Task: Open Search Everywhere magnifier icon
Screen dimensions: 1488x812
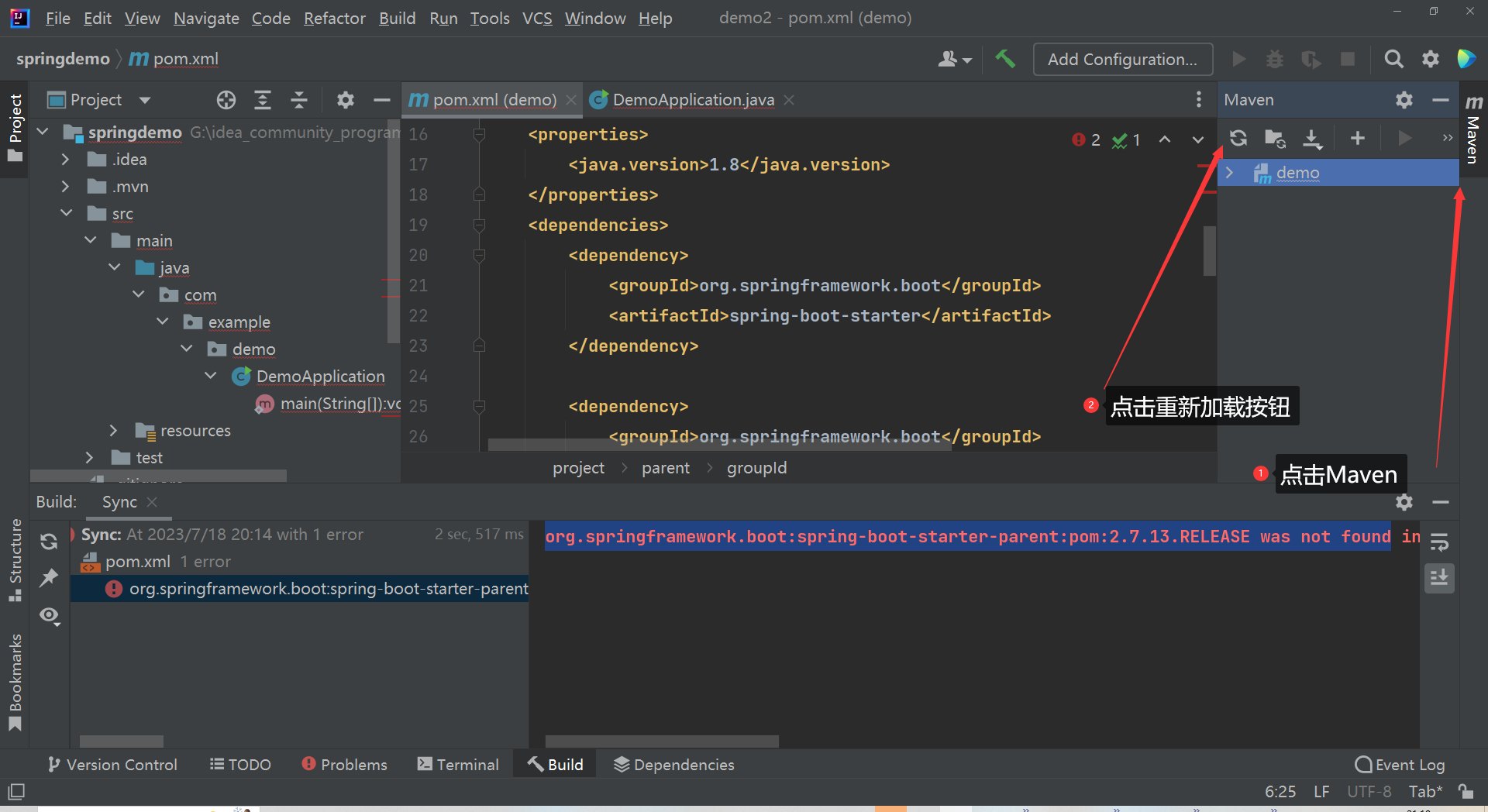Action: tap(1393, 59)
